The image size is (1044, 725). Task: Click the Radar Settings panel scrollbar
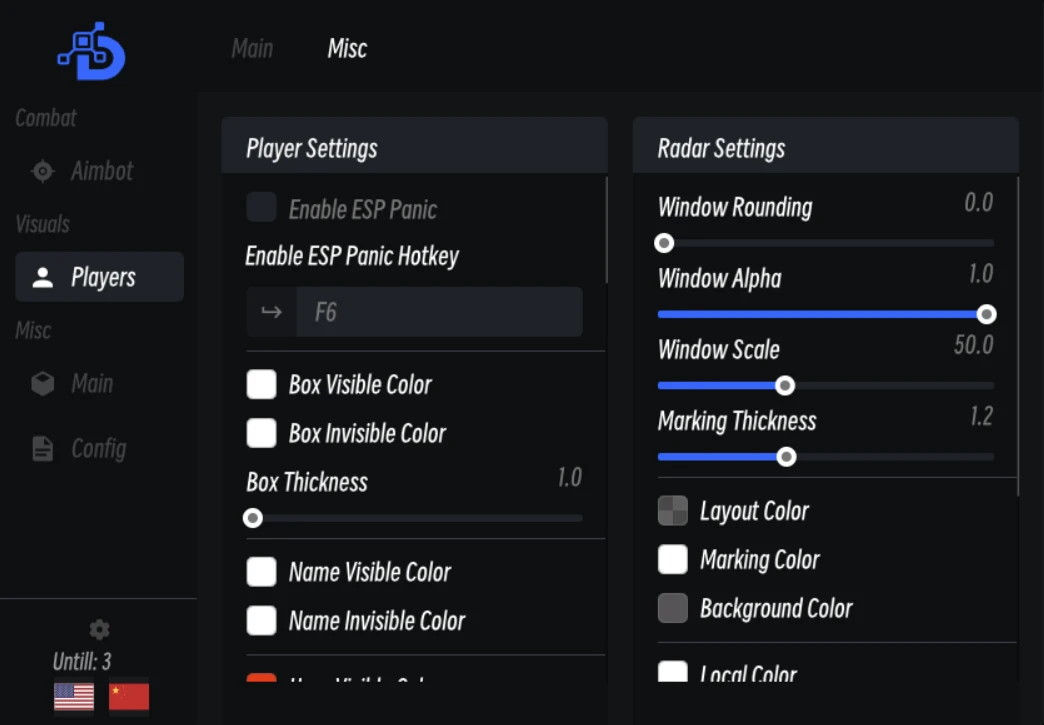pos(1018,336)
